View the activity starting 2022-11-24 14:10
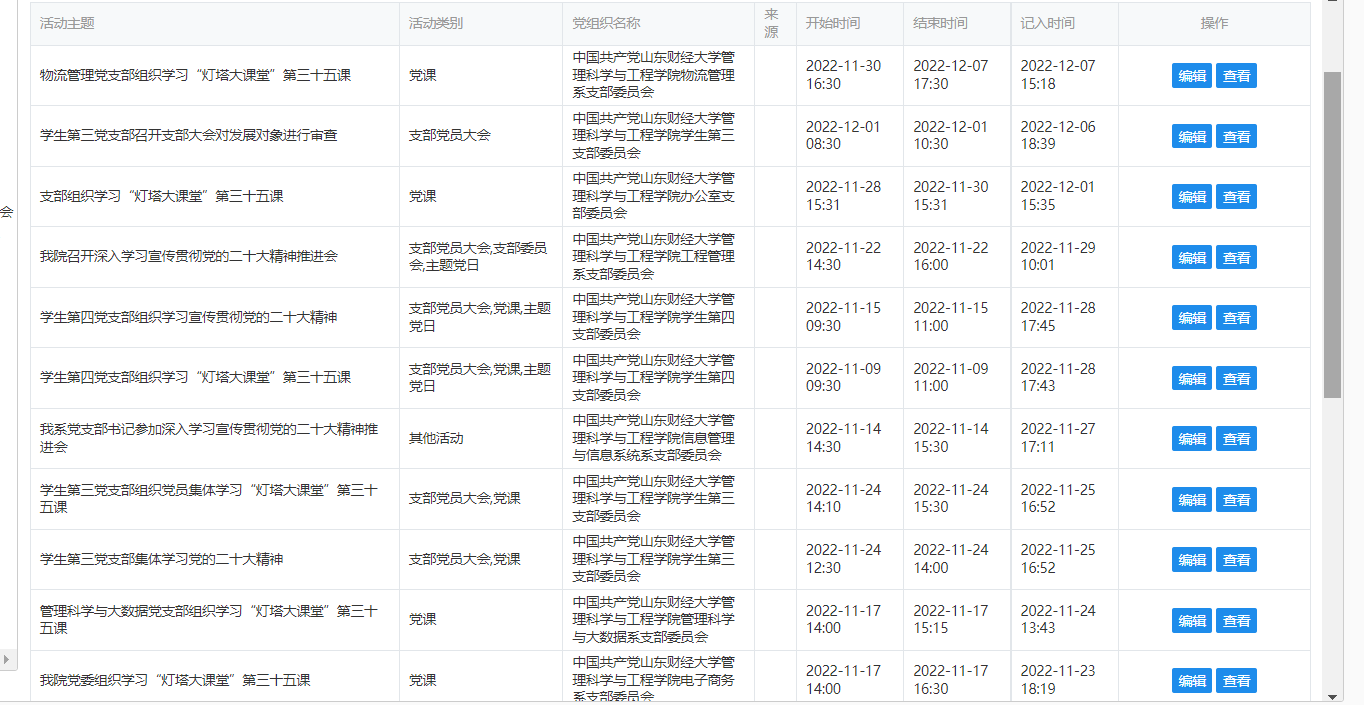 1236,499
